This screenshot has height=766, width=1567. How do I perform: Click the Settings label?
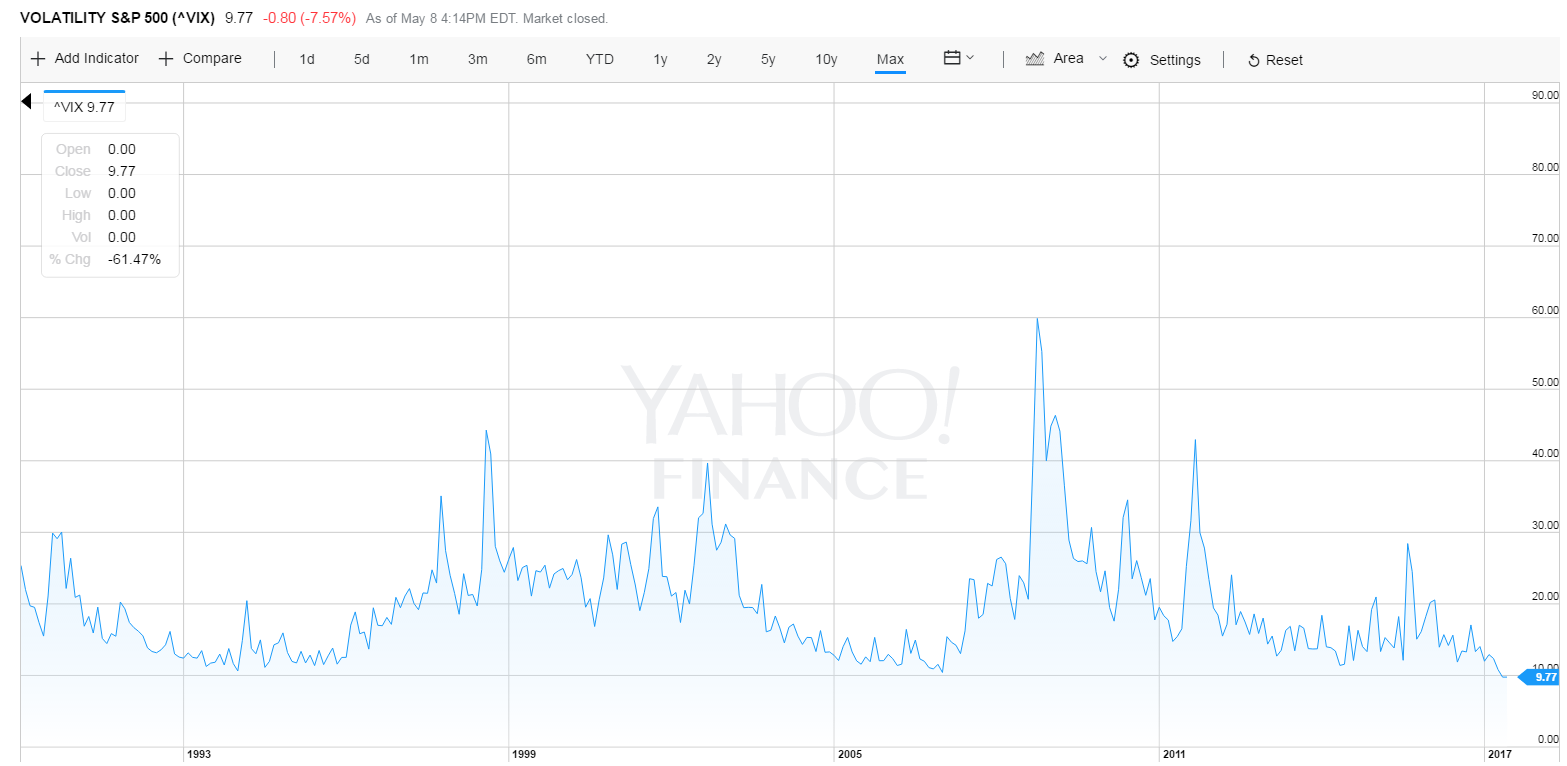tap(1175, 60)
